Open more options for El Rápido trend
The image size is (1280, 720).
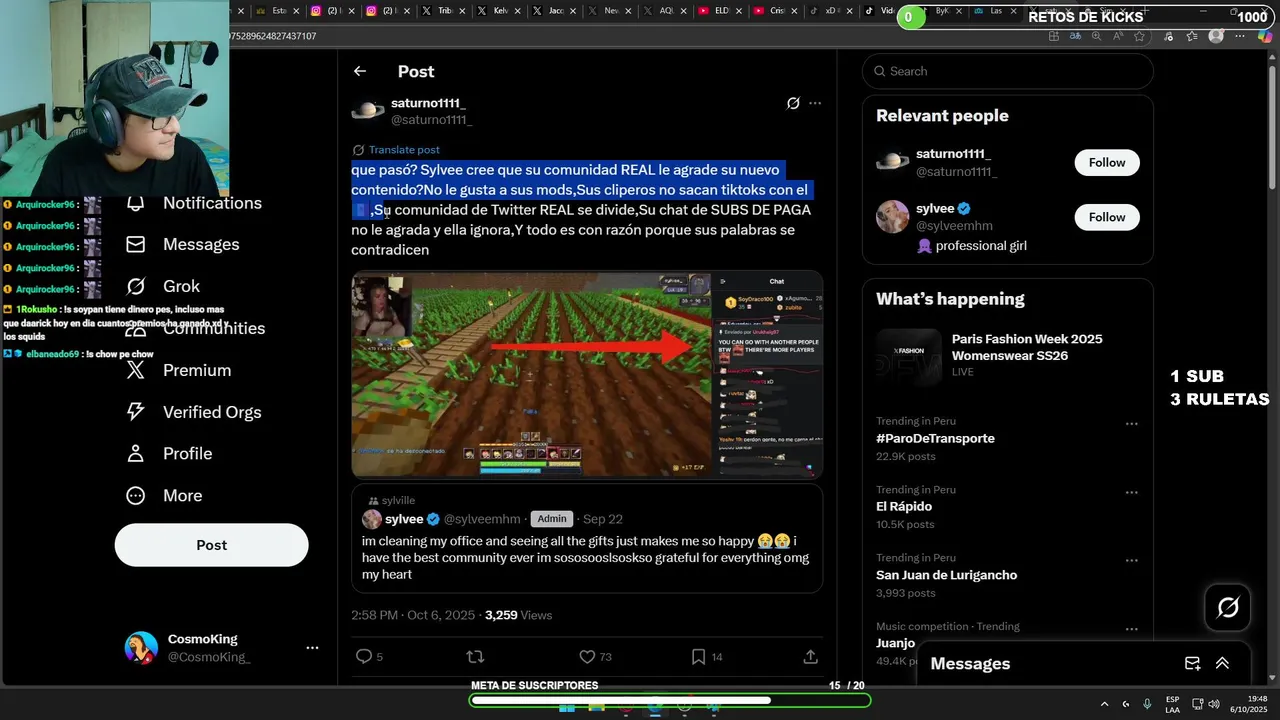1132,493
